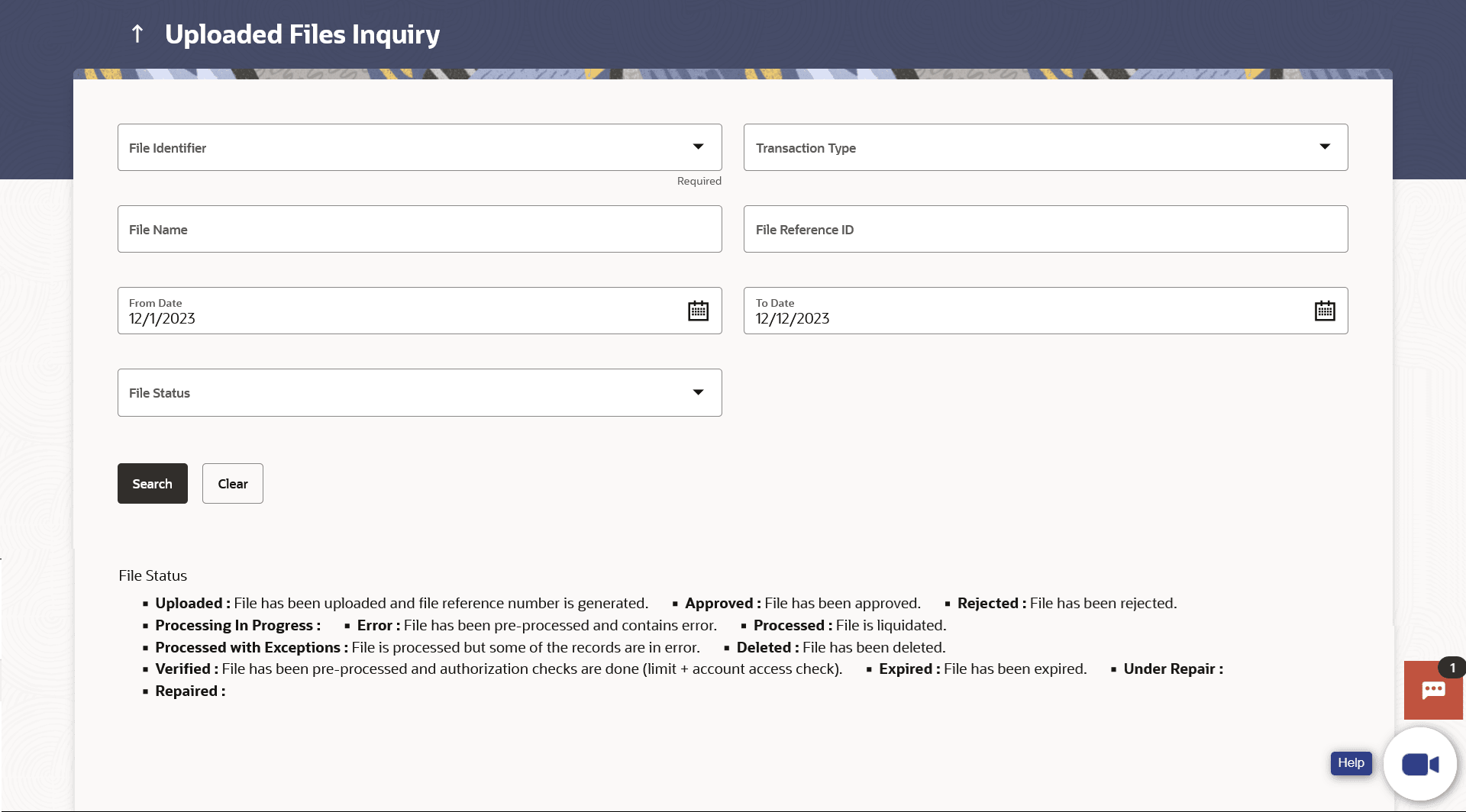Focus the File Name input field

[419, 229]
